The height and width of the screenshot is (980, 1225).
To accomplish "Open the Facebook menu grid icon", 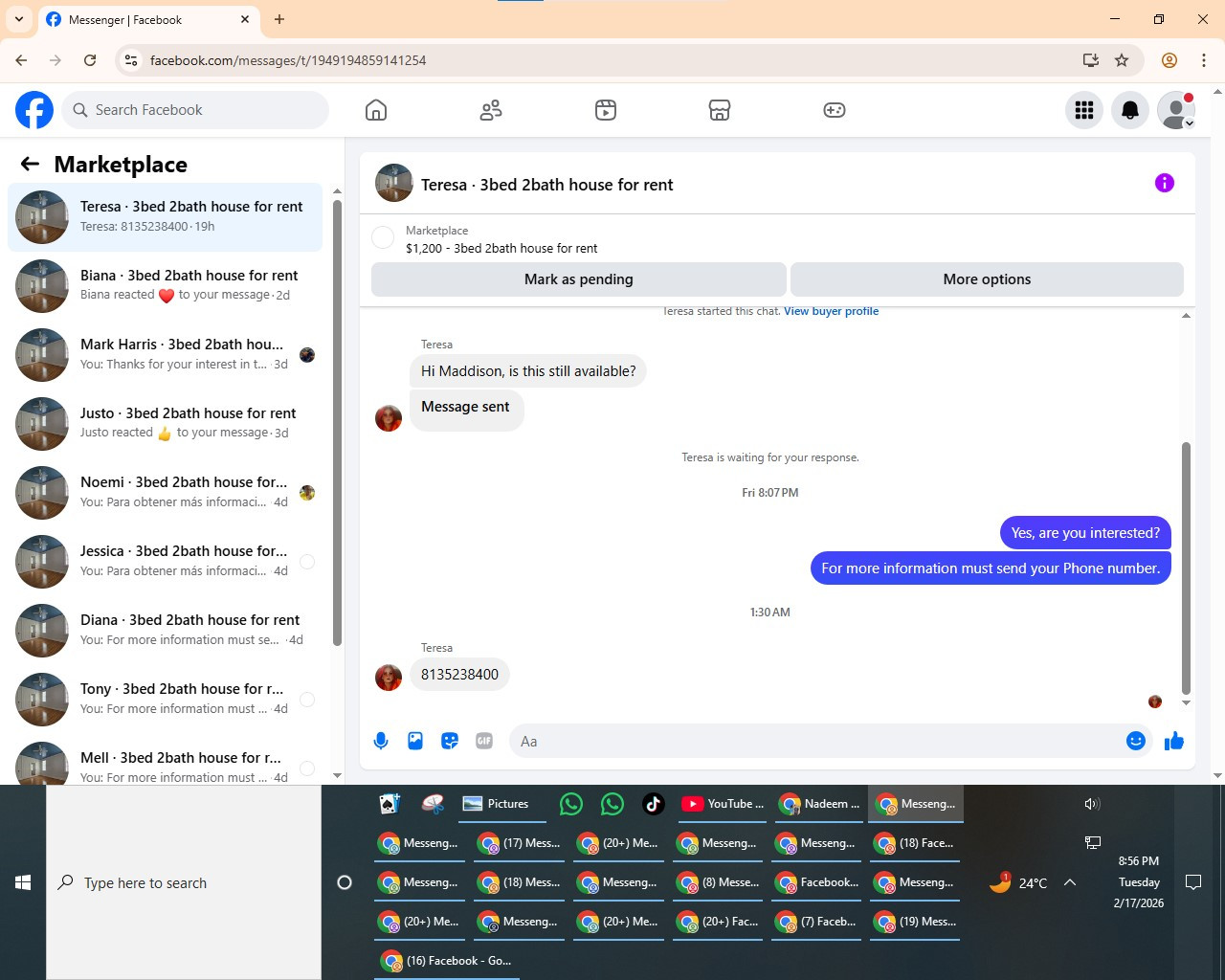I will 1084,110.
